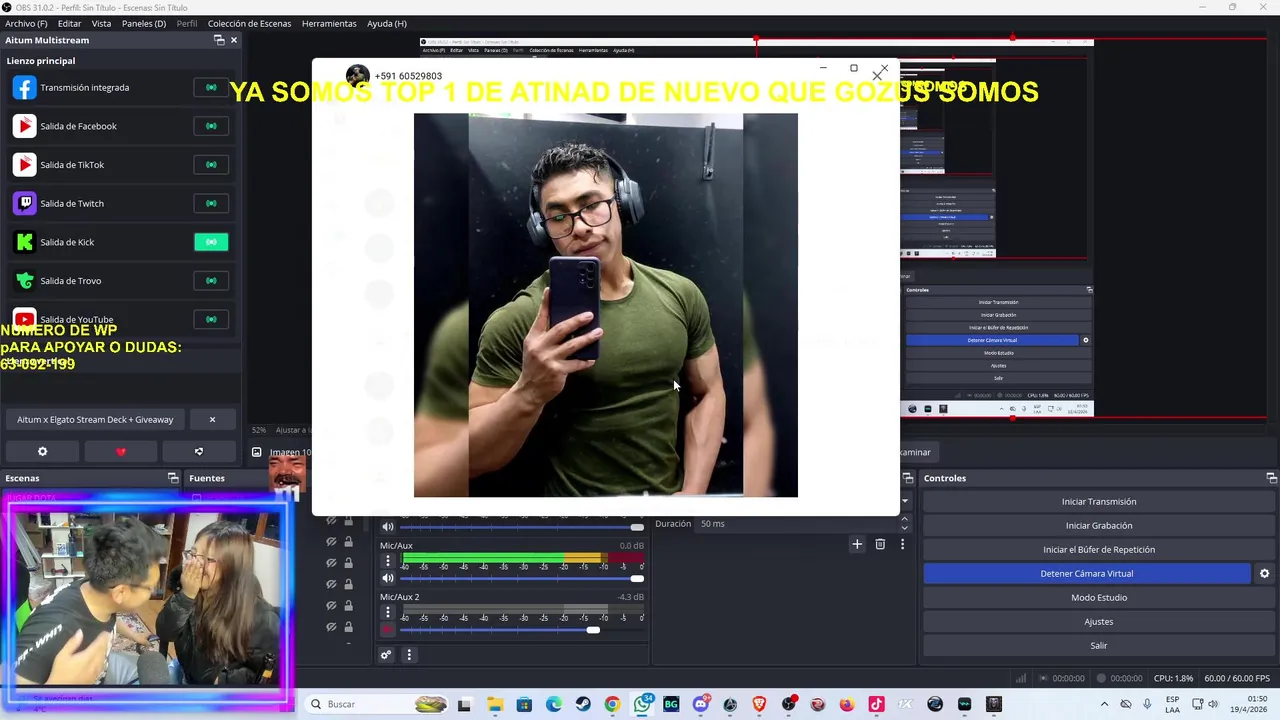Toggle Salida de Twitch output
The image size is (1280, 720).
click(x=211, y=204)
